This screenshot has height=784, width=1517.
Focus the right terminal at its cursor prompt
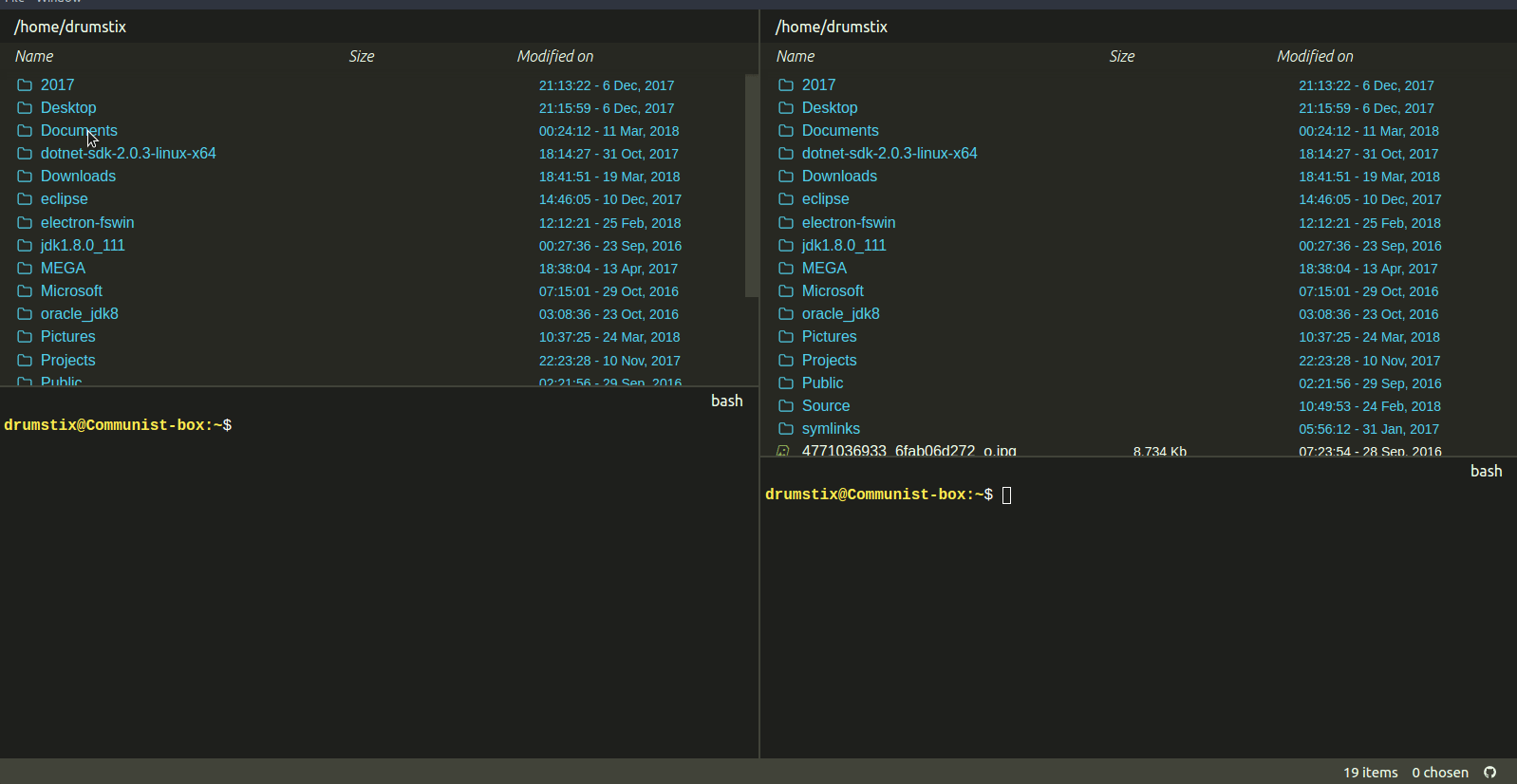1007,495
